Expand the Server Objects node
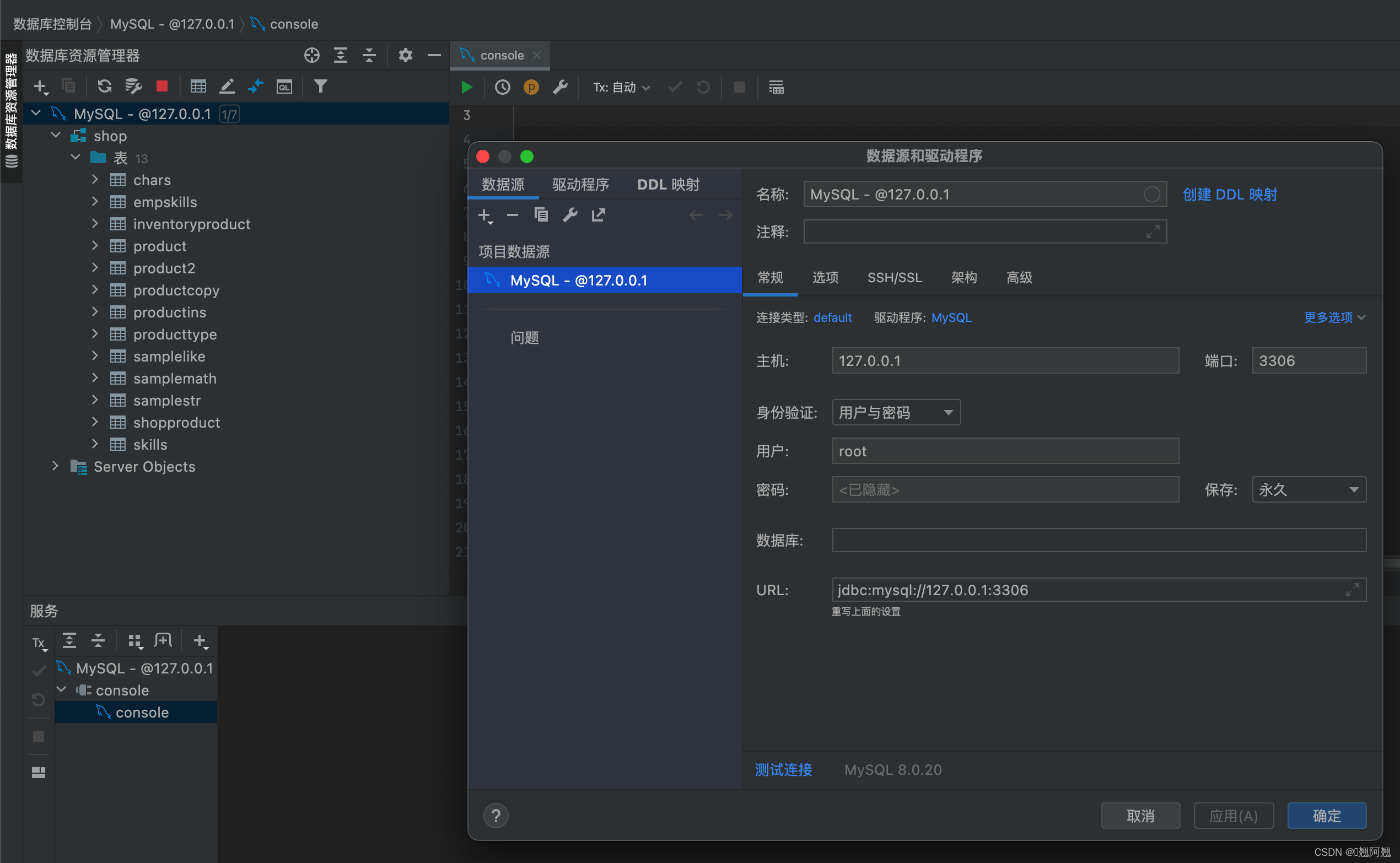The image size is (1400, 863). pyautogui.click(x=55, y=466)
